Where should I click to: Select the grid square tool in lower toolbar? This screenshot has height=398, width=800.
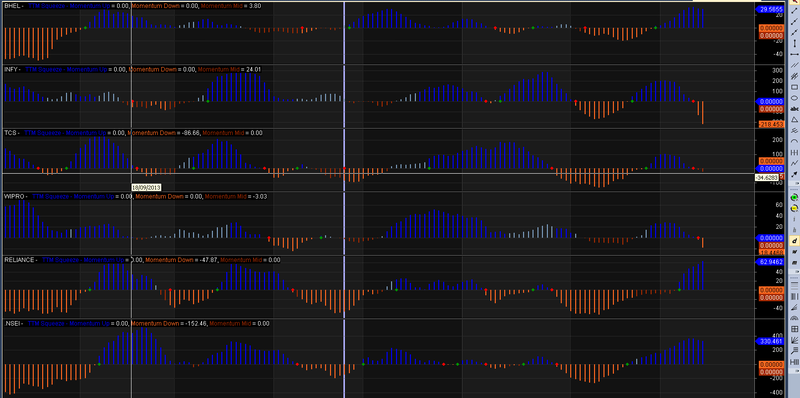click(794, 329)
